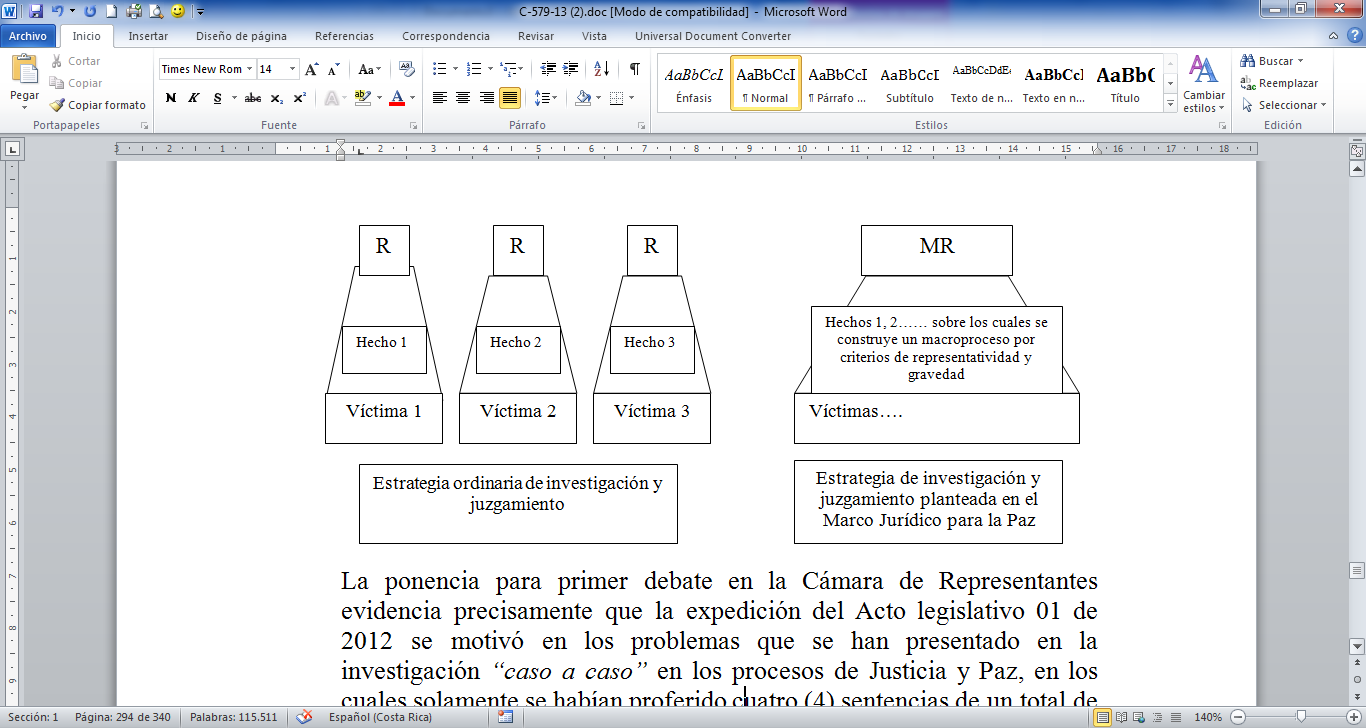Click the Copiar formato paintbrush icon
This screenshot has width=1366, height=728.
[x=58, y=105]
